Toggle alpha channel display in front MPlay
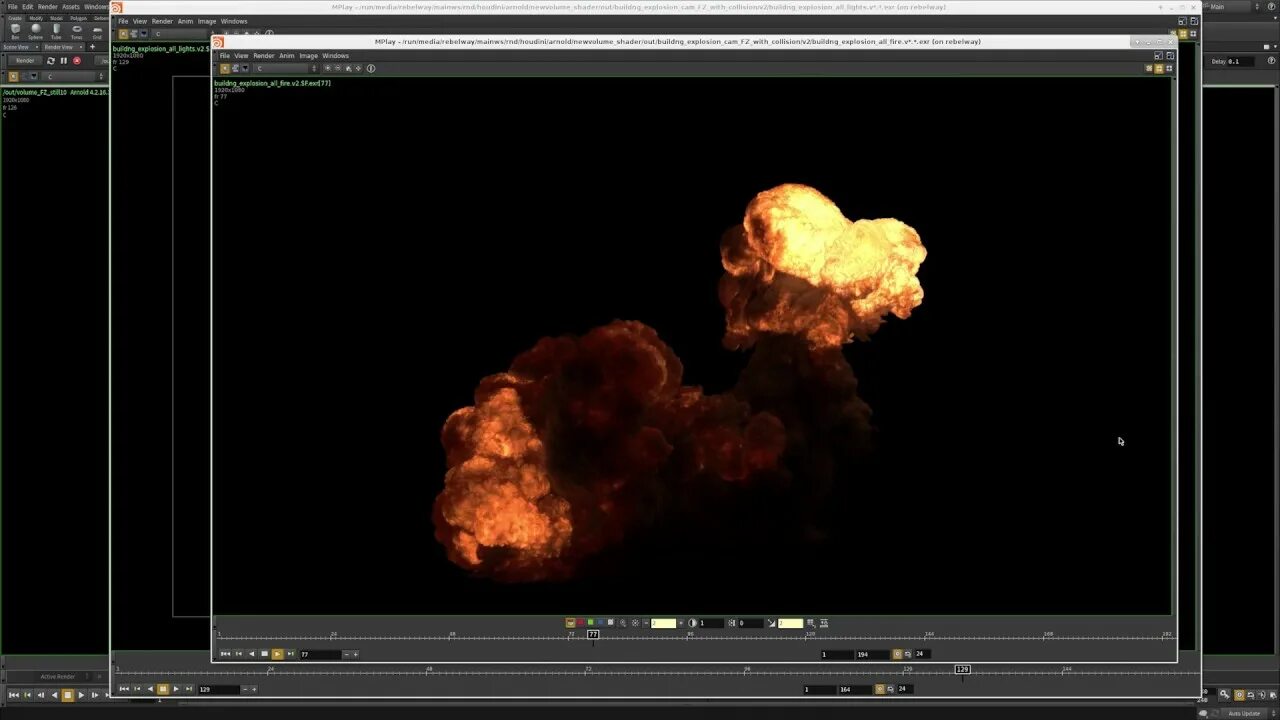Image resolution: width=1280 pixels, height=720 pixels. tap(611, 623)
